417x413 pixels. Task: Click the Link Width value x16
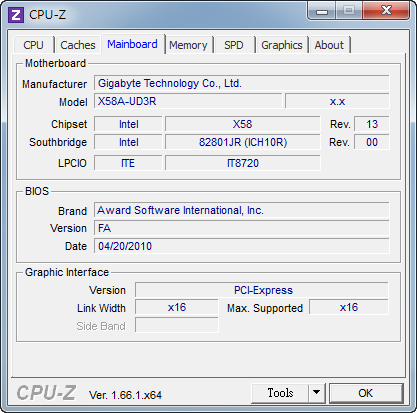click(177, 307)
